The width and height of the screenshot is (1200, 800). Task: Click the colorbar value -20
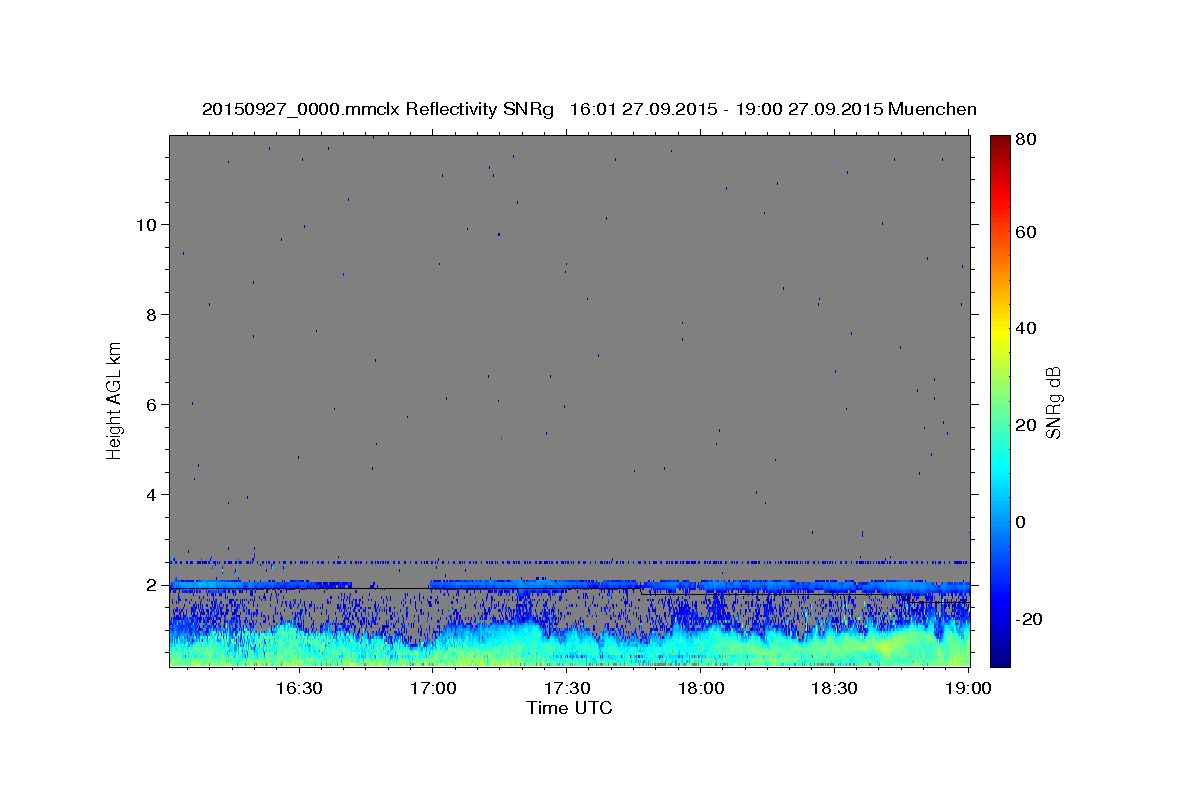tap(1029, 619)
